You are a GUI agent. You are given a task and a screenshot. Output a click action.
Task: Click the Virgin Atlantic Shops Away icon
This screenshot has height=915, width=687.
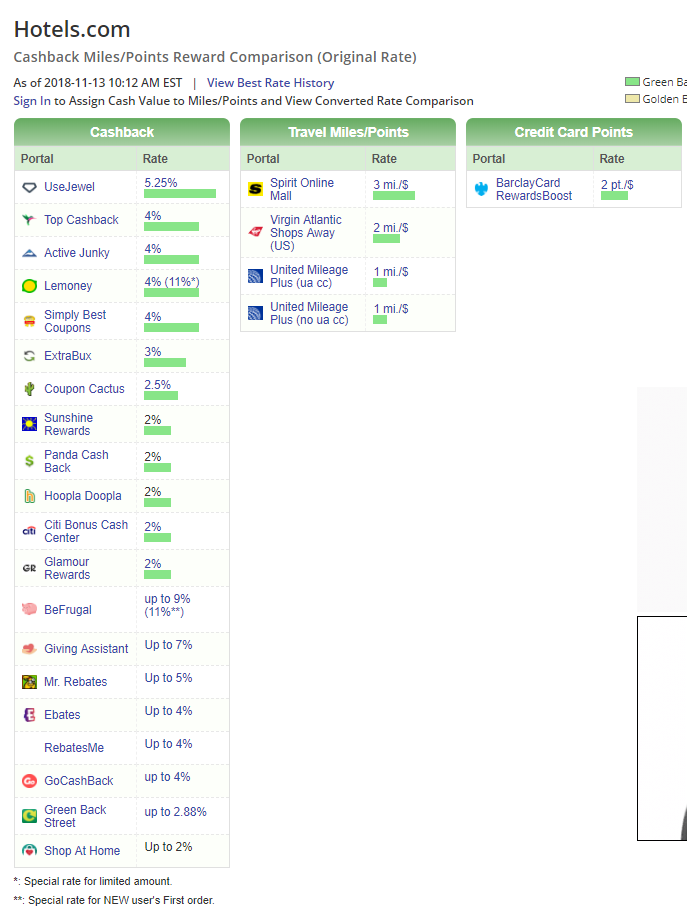tap(256, 232)
